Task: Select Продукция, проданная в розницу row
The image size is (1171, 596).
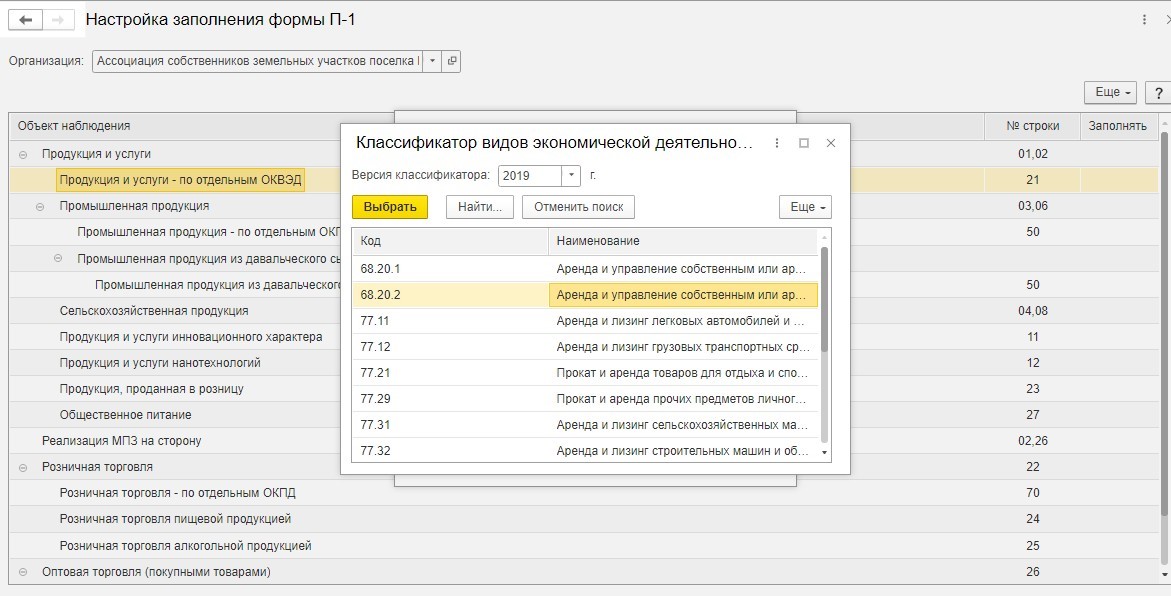Action: pyautogui.click(x=152, y=388)
